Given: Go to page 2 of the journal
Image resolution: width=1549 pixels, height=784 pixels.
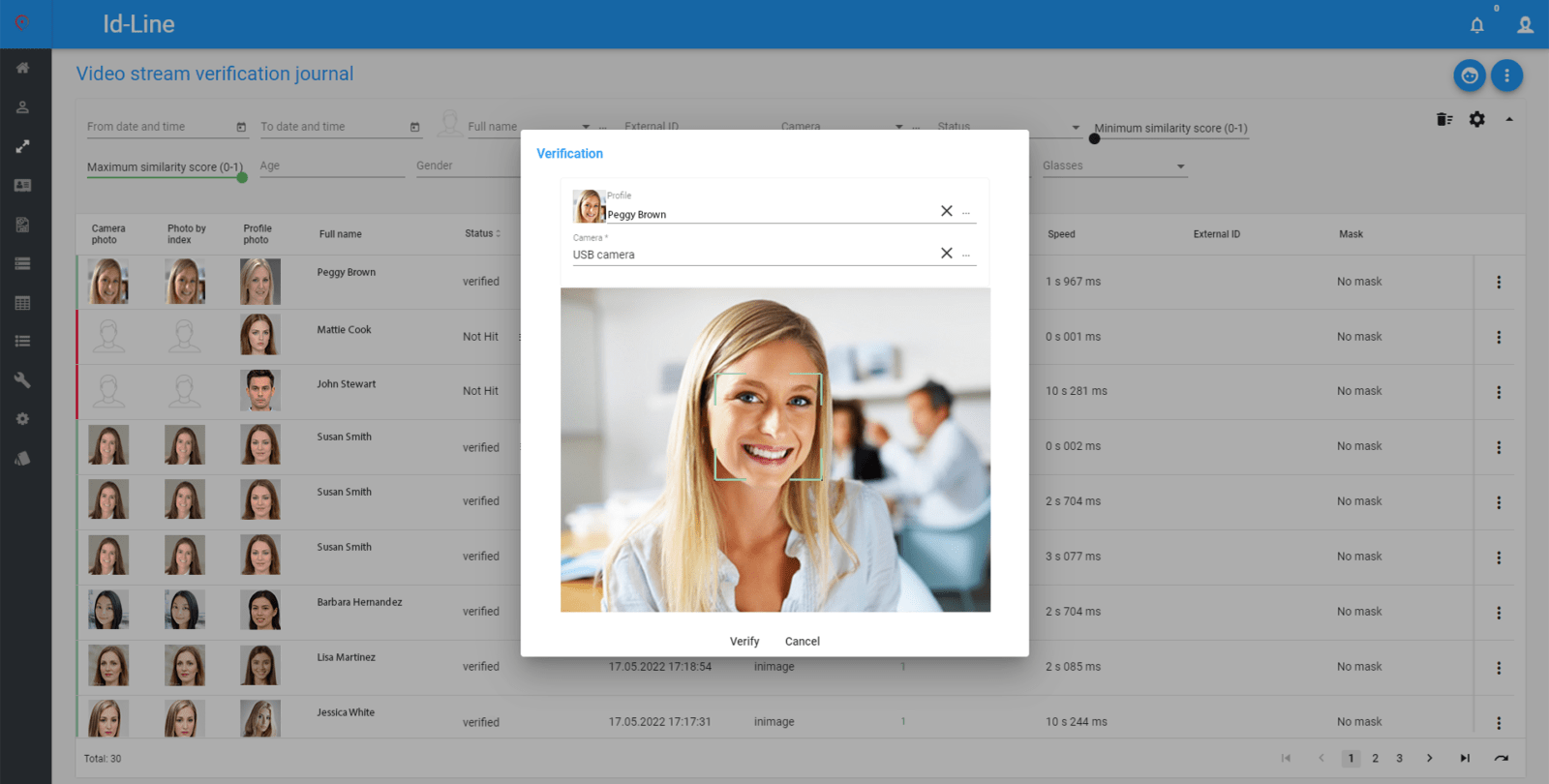Looking at the screenshot, I should click(x=1375, y=759).
